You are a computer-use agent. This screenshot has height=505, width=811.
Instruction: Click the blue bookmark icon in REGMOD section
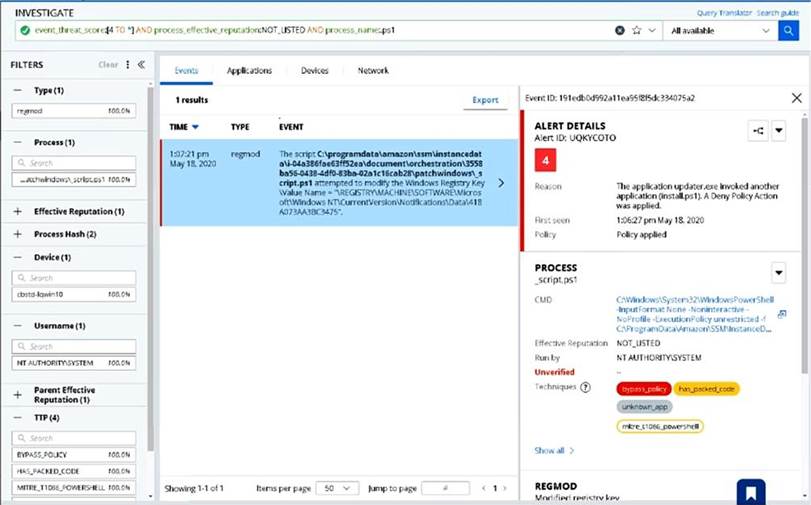coord(750,491)
